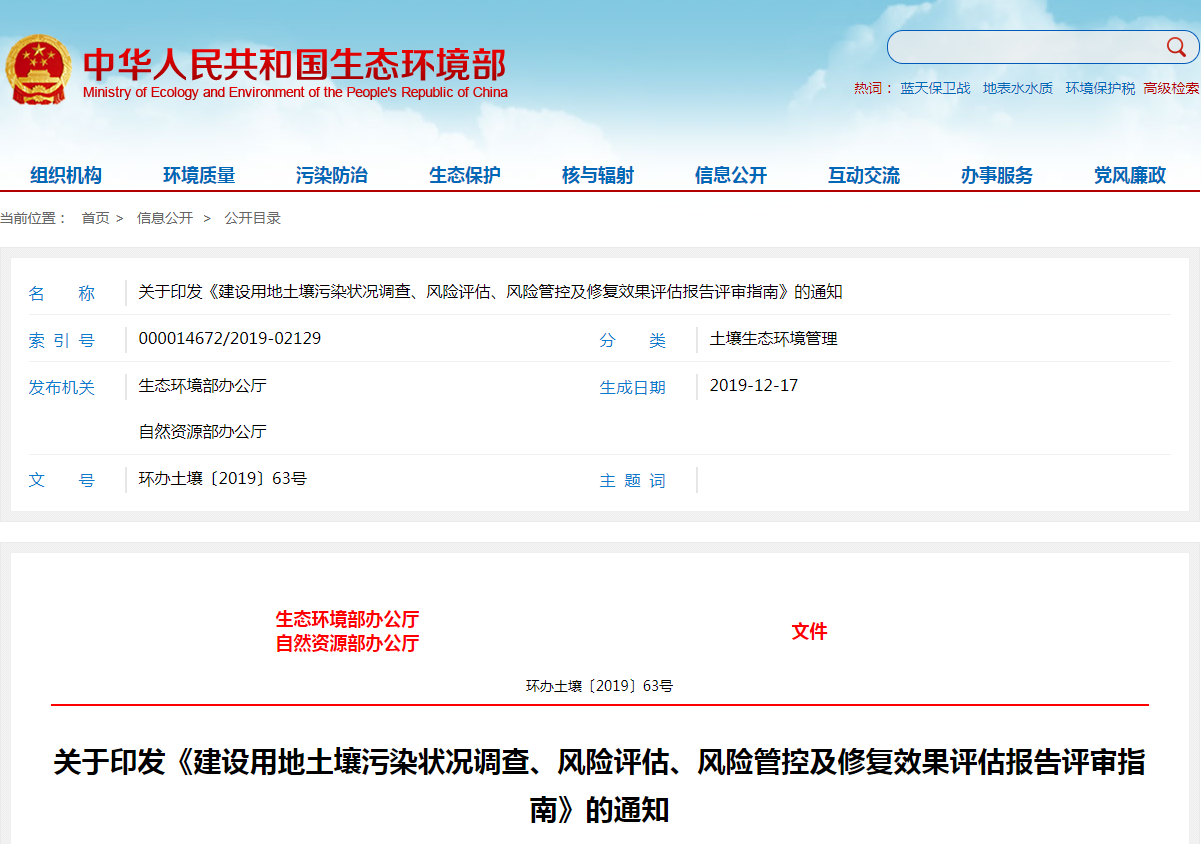The height and width of the screenshot is (844, 1201).
Task: Open the 互动交流 navigation item
Action: coord(864,175)
